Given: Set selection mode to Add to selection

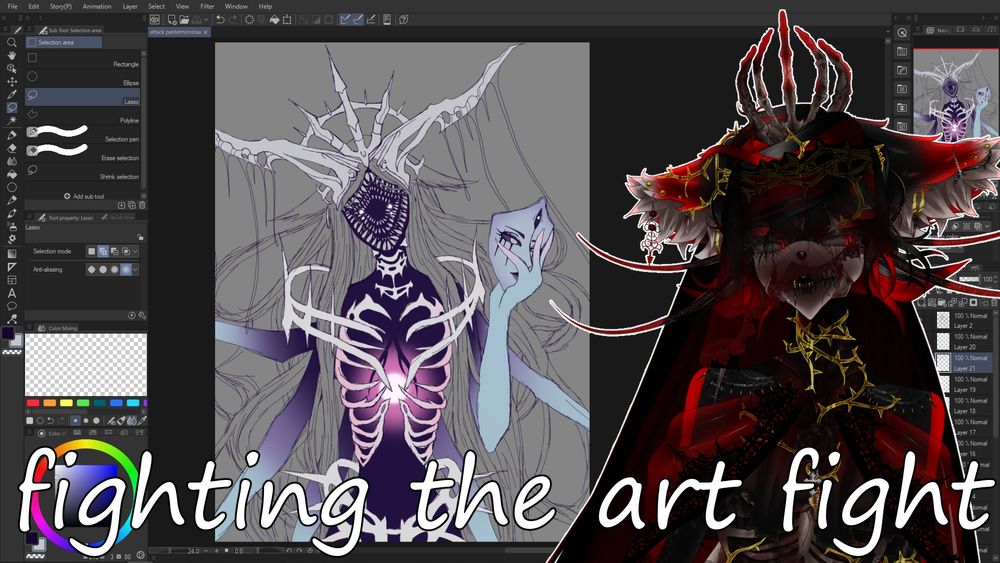Looking at the screenshot, I should click(x=103, y=252).
